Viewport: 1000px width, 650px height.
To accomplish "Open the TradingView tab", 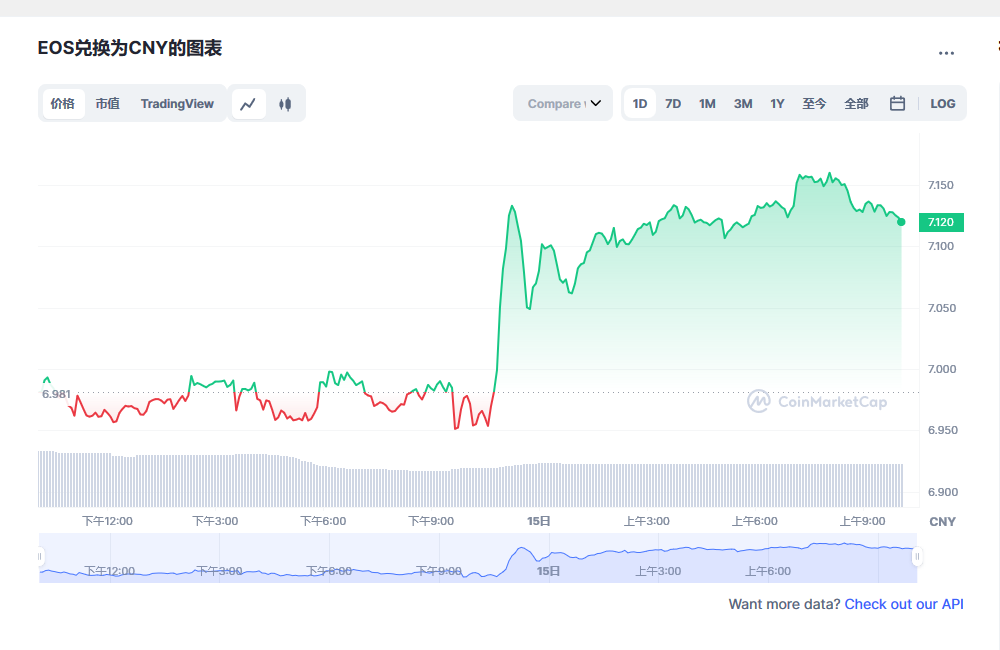I will (x=177, y=104).
